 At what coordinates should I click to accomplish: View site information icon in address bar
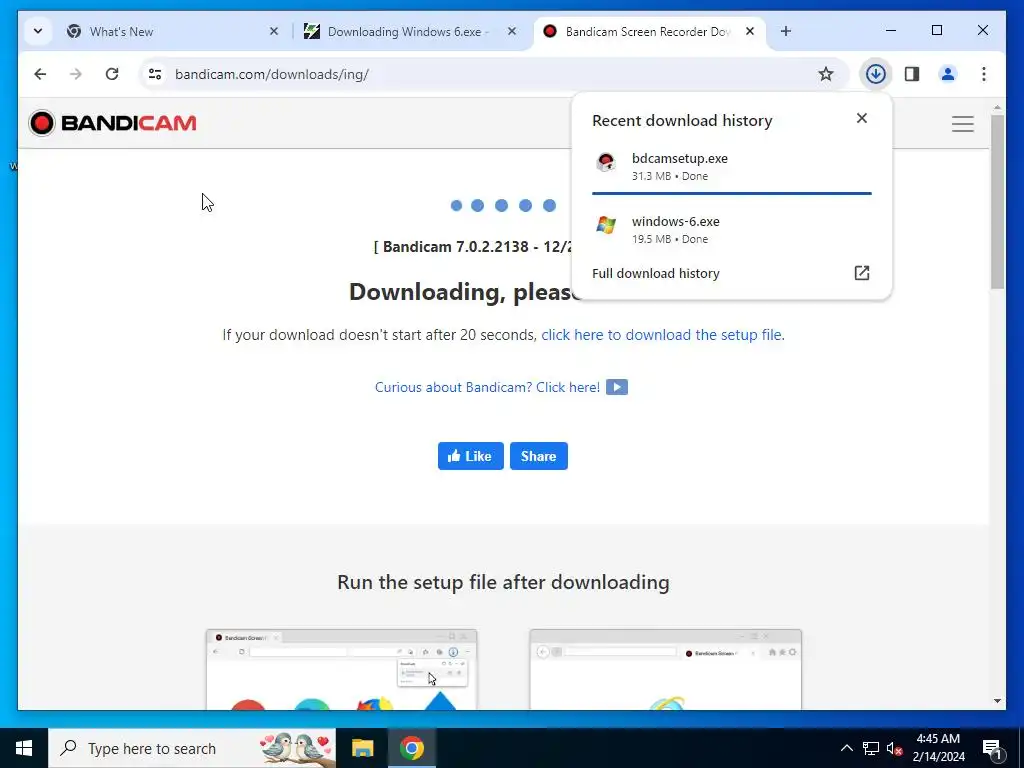point(155,74)
